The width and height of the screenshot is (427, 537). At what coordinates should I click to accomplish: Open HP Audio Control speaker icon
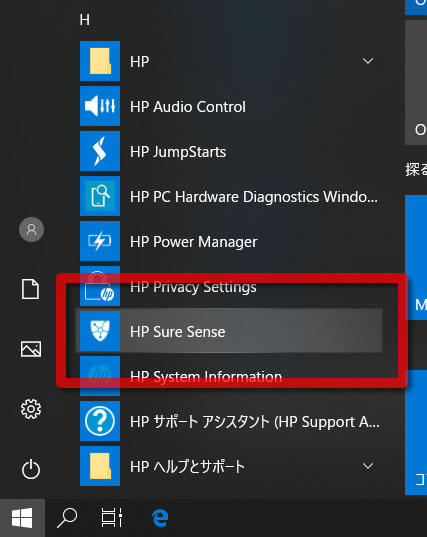pos(100,106)
